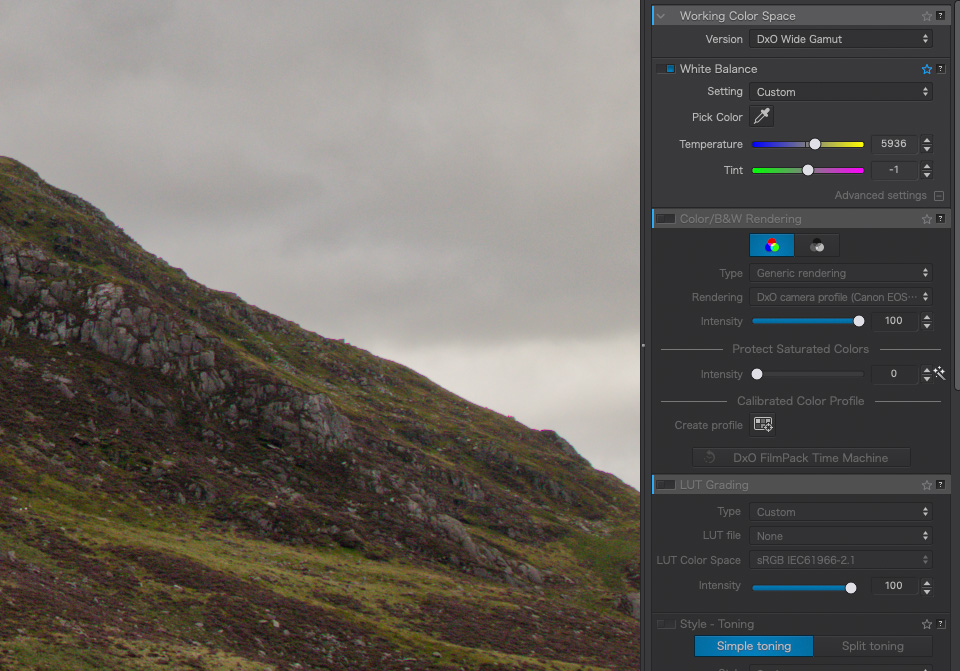Viewport: 960px width, 671px height.
Task: Switch to the black & white rendering icon
Action: [x=817, y=245]
